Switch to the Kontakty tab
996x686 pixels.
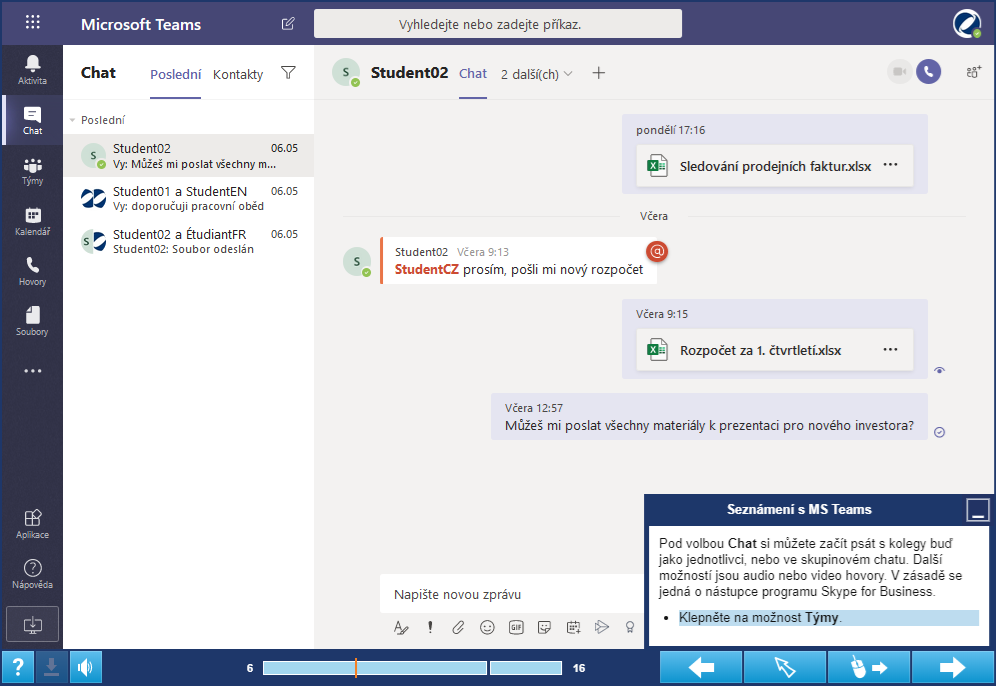click(238, 74)
